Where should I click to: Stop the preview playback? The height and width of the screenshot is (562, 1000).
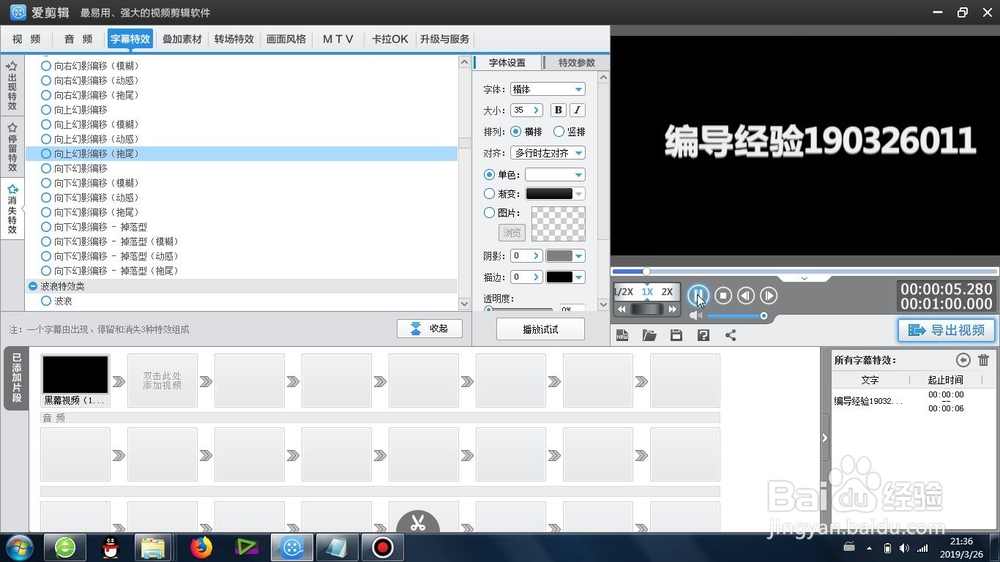click(x=723, y=295)
